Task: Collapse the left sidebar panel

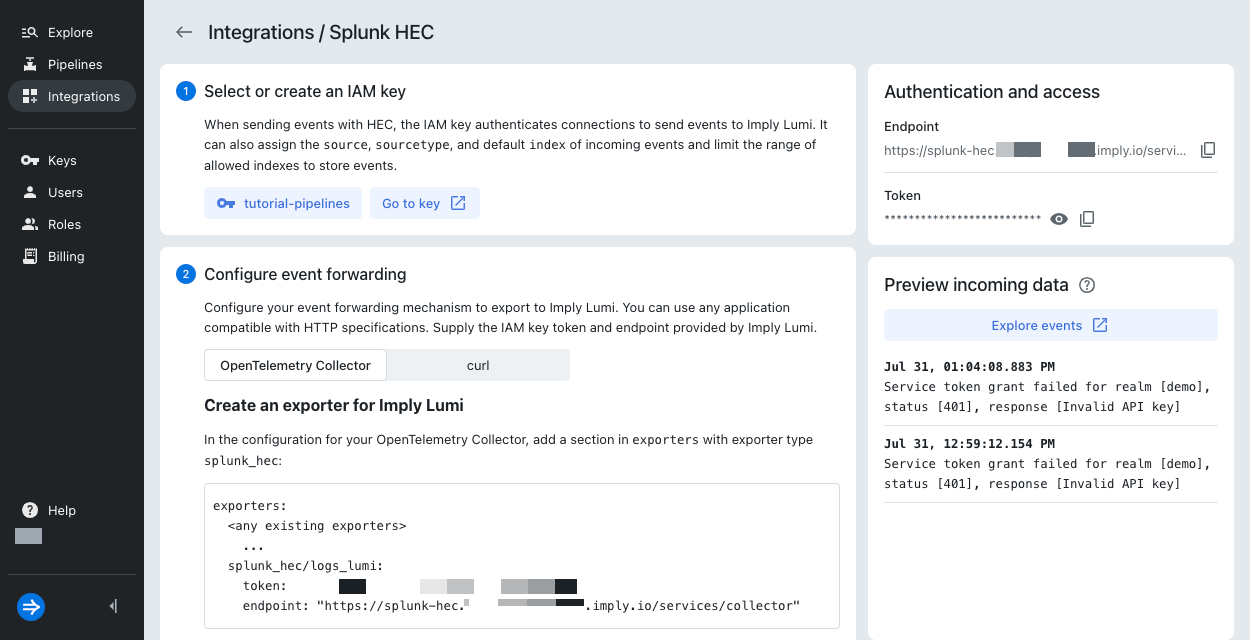Action: click(x=113, y=606)
